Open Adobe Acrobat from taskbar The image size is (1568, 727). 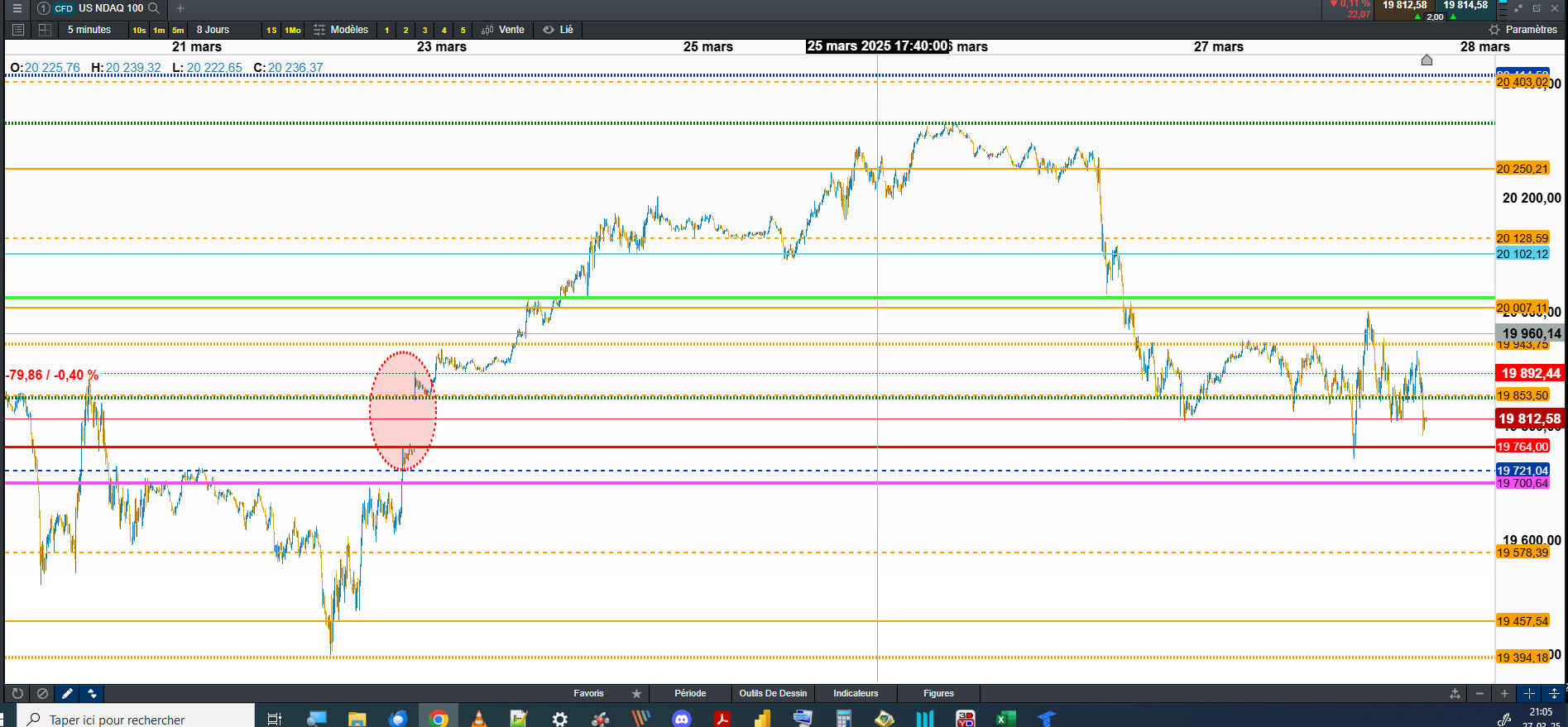coord(722,719)
